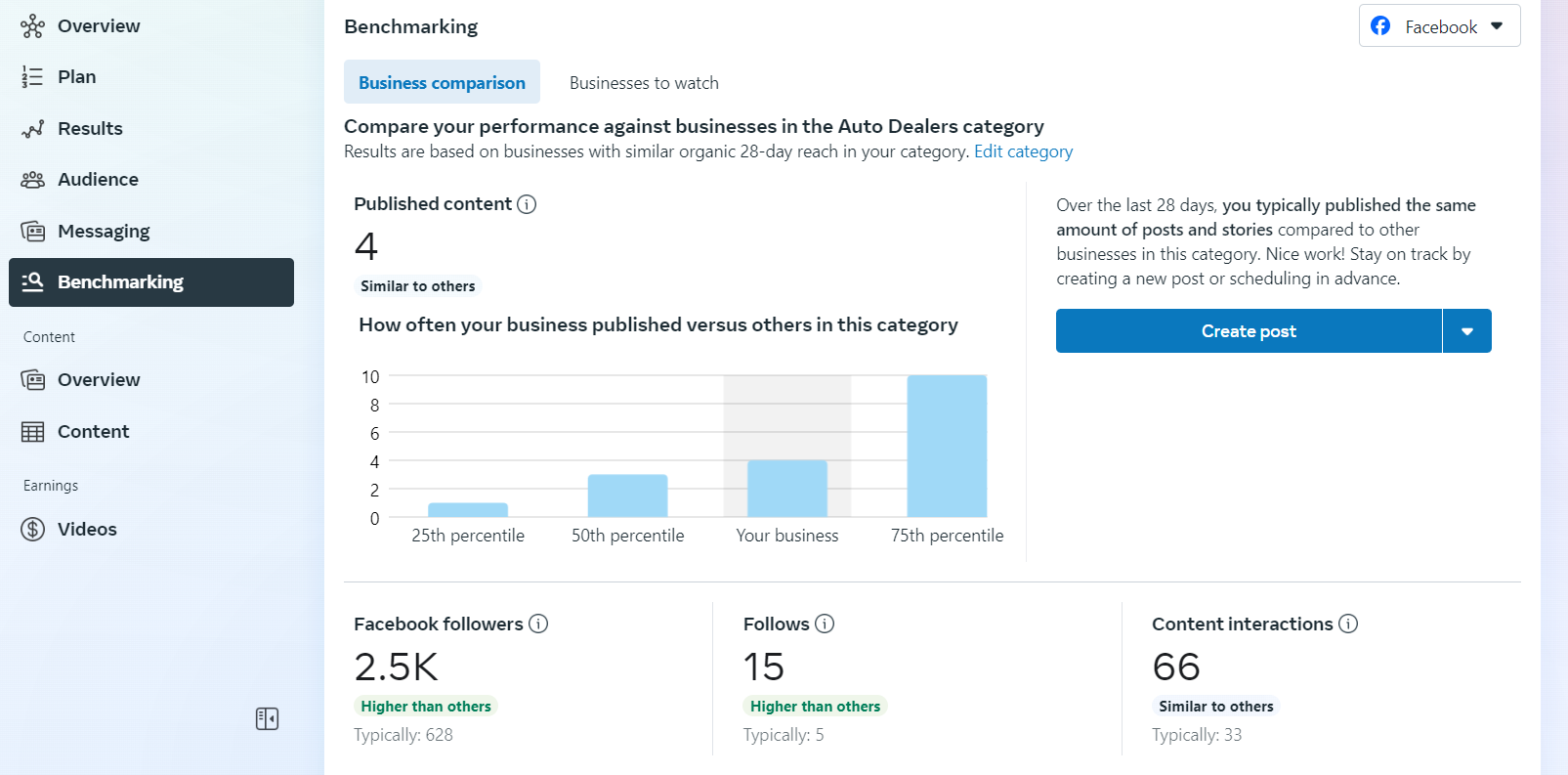Image resolution: width=1568 pixels, height=775 pixels.
Task: Click the Results trend line icon
Action: [32, 129]
